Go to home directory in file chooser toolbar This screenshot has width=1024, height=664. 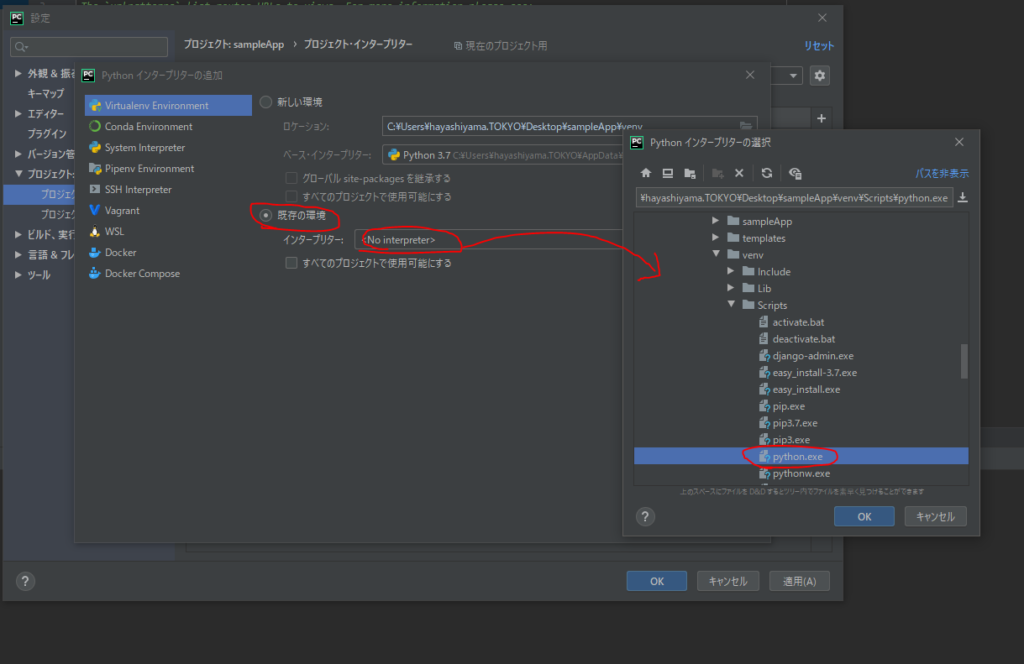click(646, 173)
